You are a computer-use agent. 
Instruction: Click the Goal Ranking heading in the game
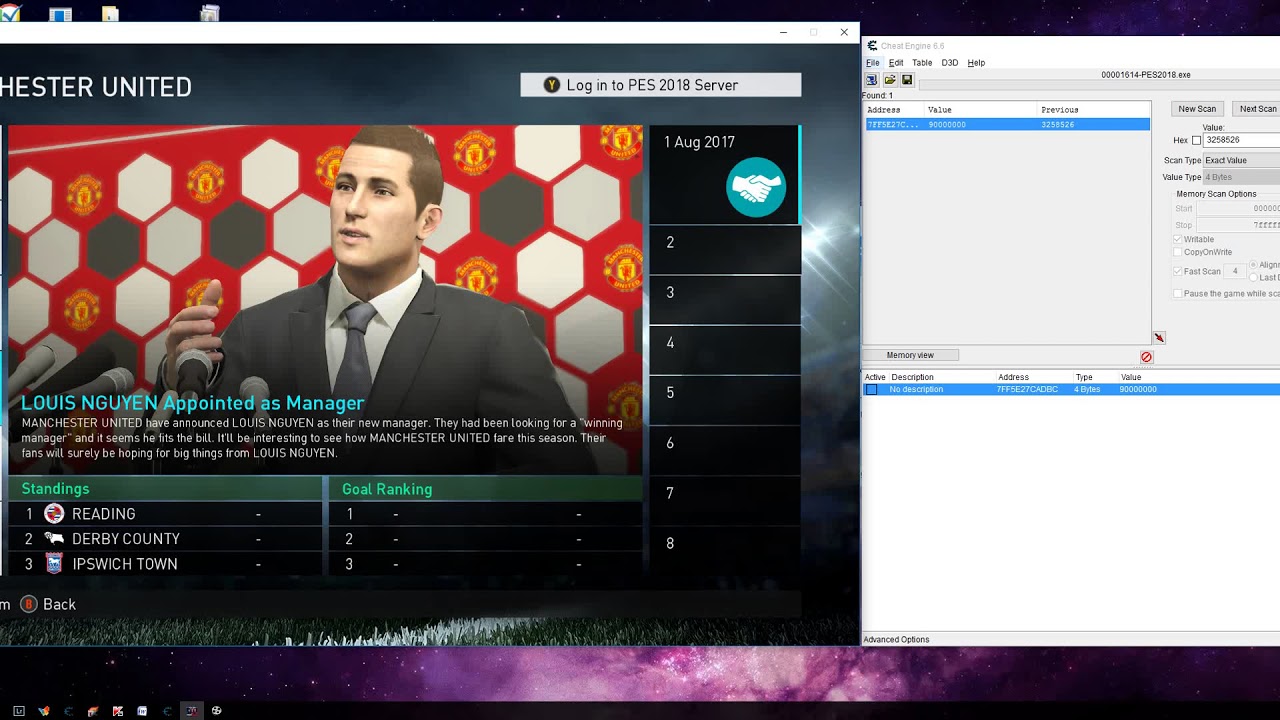(x=387, y=489)
